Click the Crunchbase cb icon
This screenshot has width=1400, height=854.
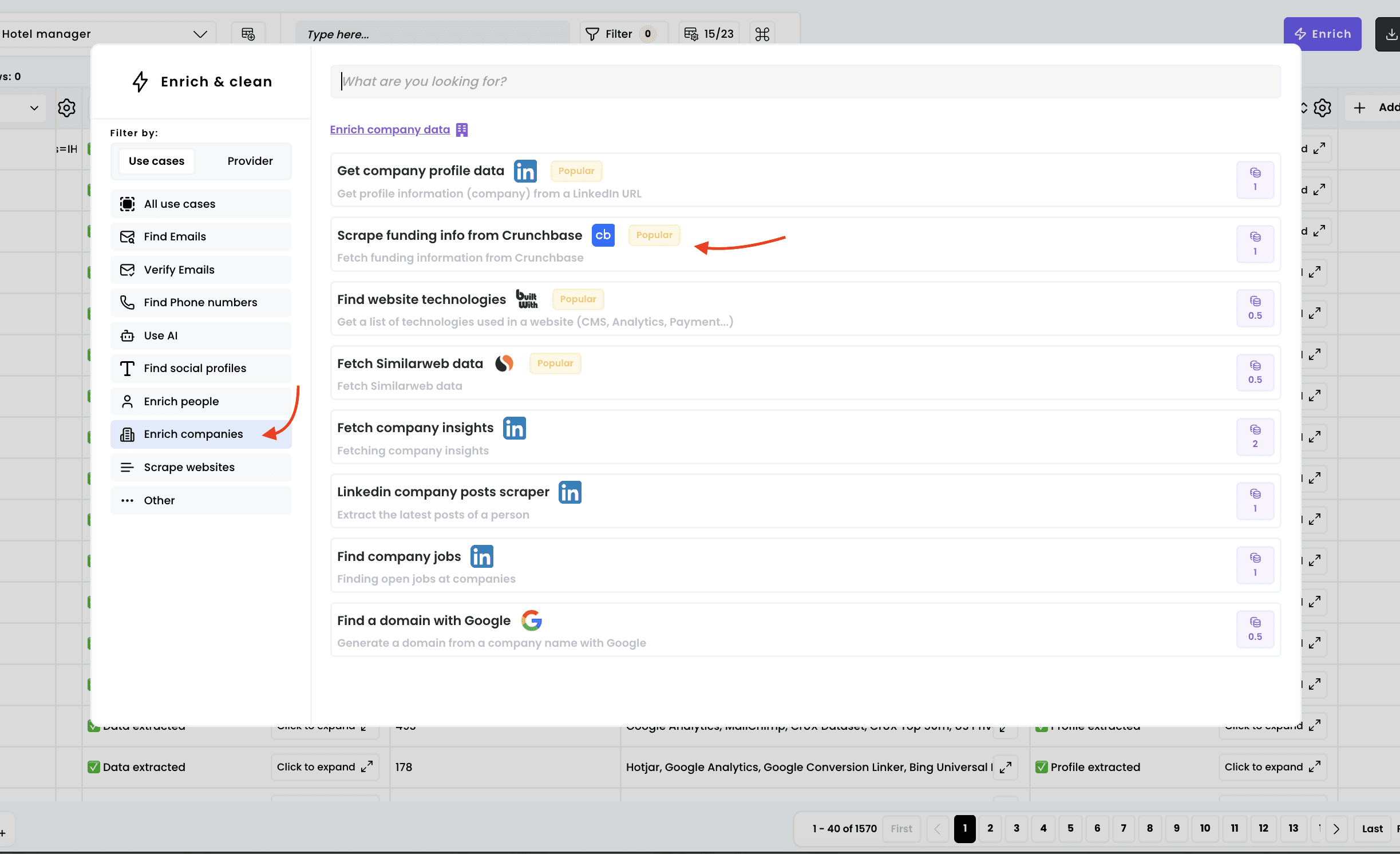tap(603, 235)
